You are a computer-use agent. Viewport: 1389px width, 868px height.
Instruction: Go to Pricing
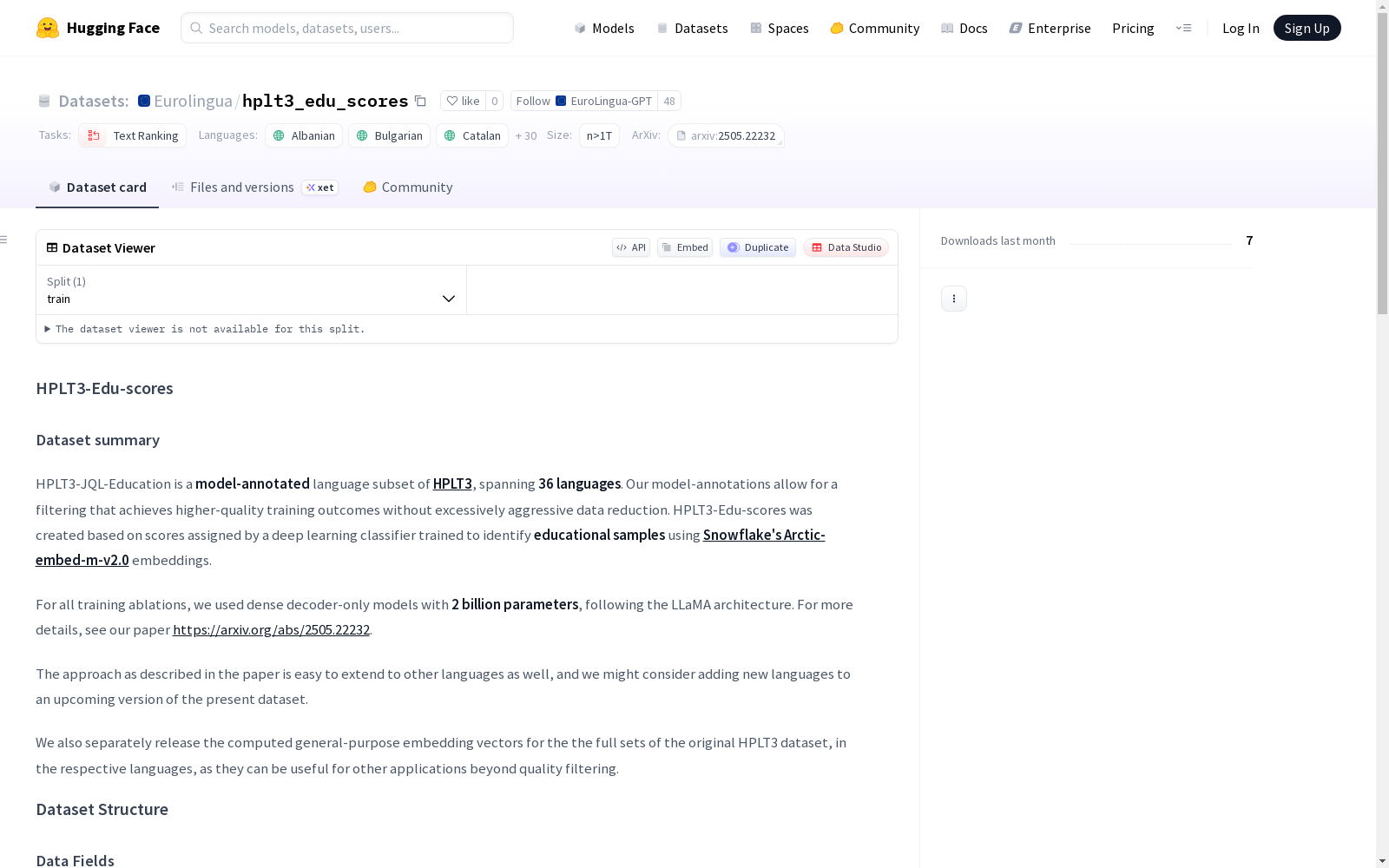tap(1133, 28)
